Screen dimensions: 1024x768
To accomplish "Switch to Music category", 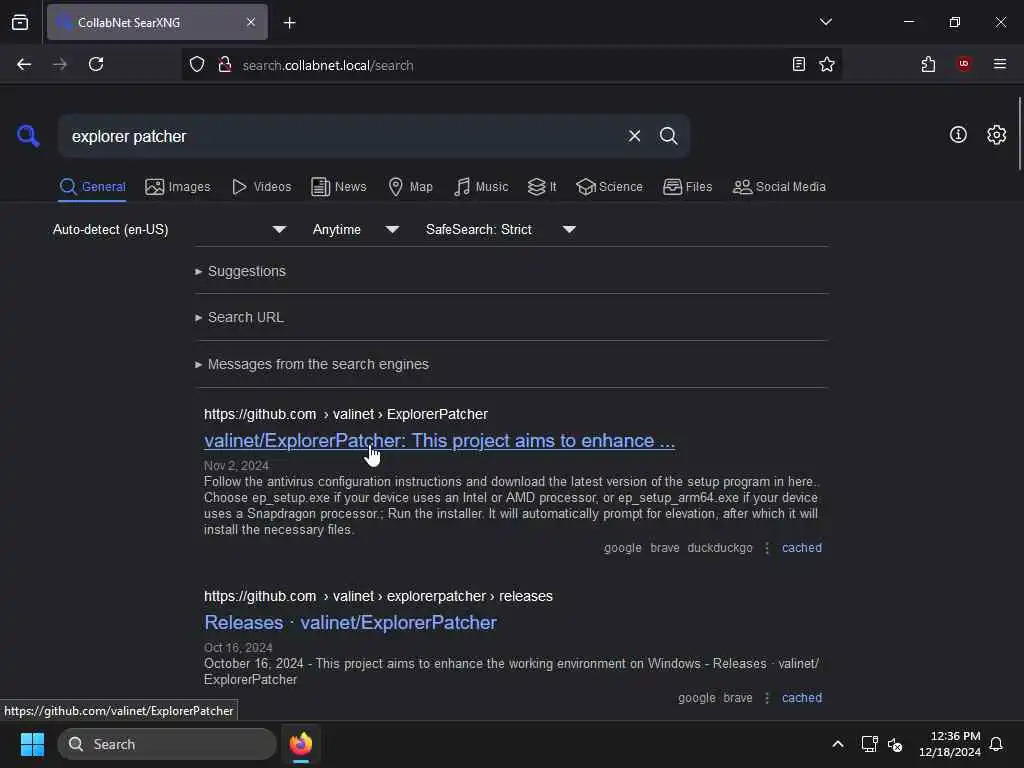I will point(481,187).
